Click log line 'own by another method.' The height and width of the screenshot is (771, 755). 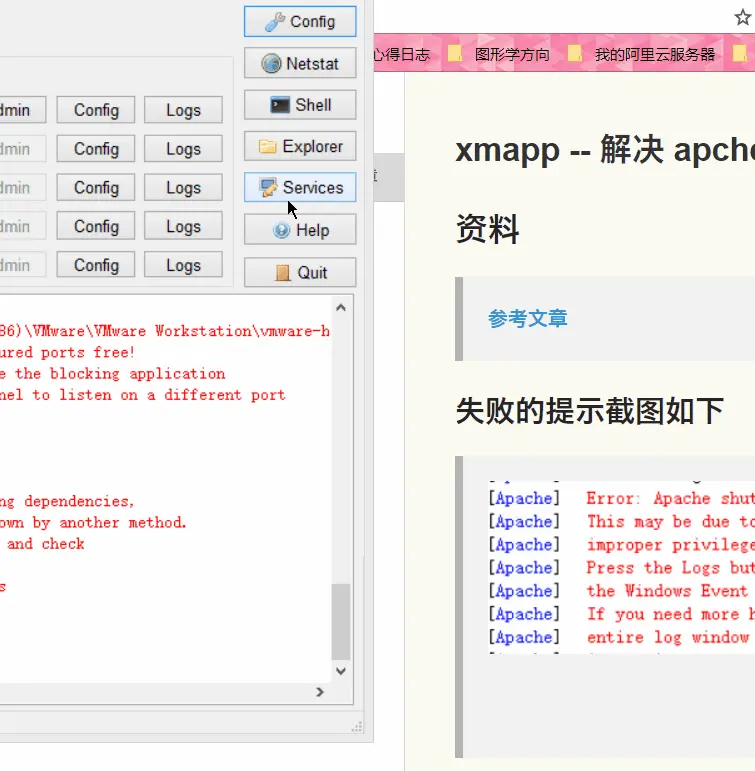[93, 522]
